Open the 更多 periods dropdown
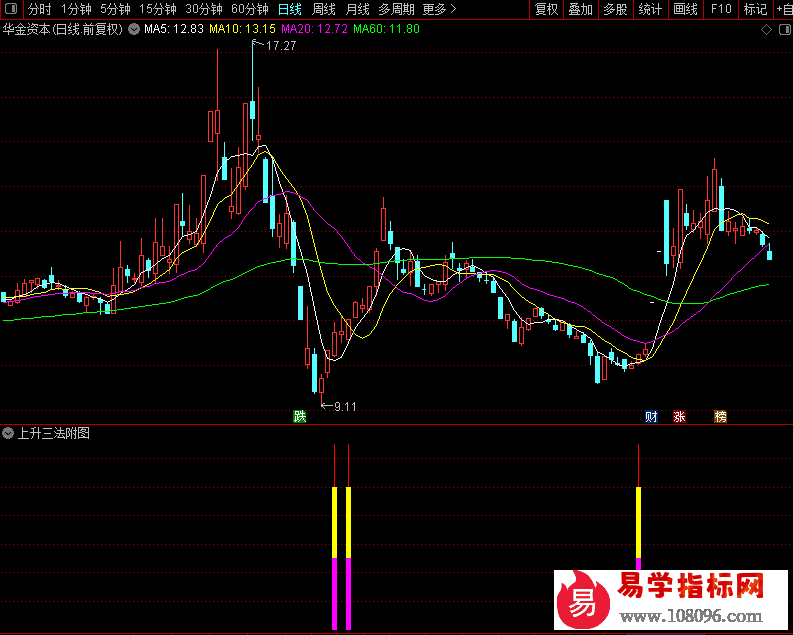Screen dimensions: 793x635 pos(439,9)
